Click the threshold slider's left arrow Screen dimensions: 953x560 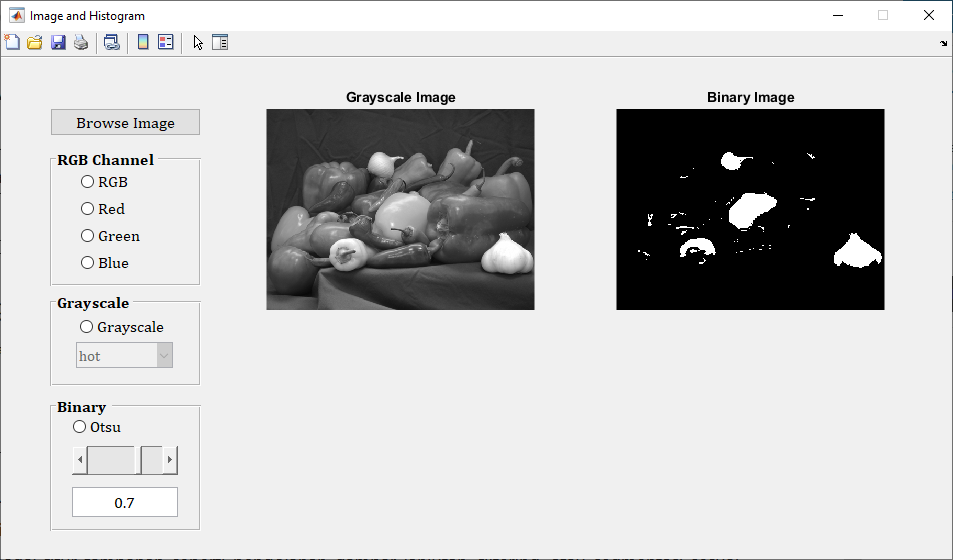point(80,461)
